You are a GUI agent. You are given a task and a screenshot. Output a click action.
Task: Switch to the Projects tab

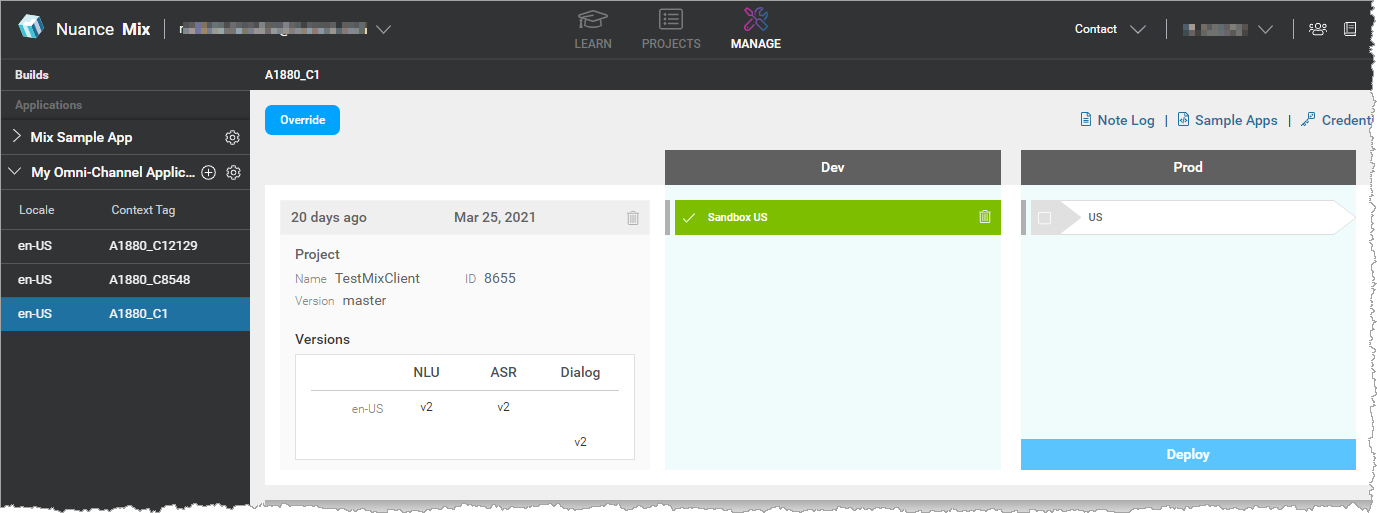[x=671, y=29]
